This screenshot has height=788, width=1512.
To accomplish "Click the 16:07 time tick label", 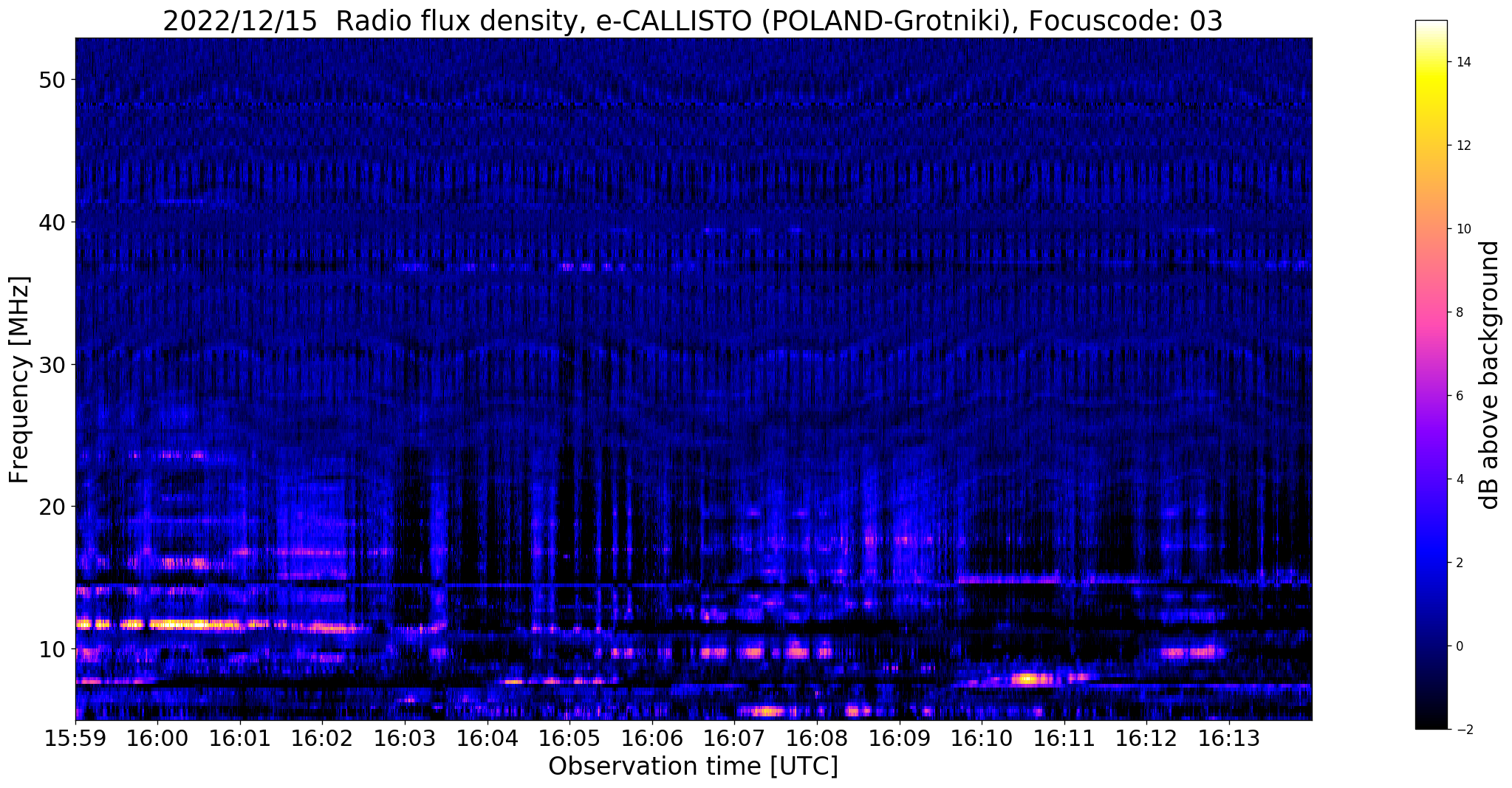I will point(734,738).
